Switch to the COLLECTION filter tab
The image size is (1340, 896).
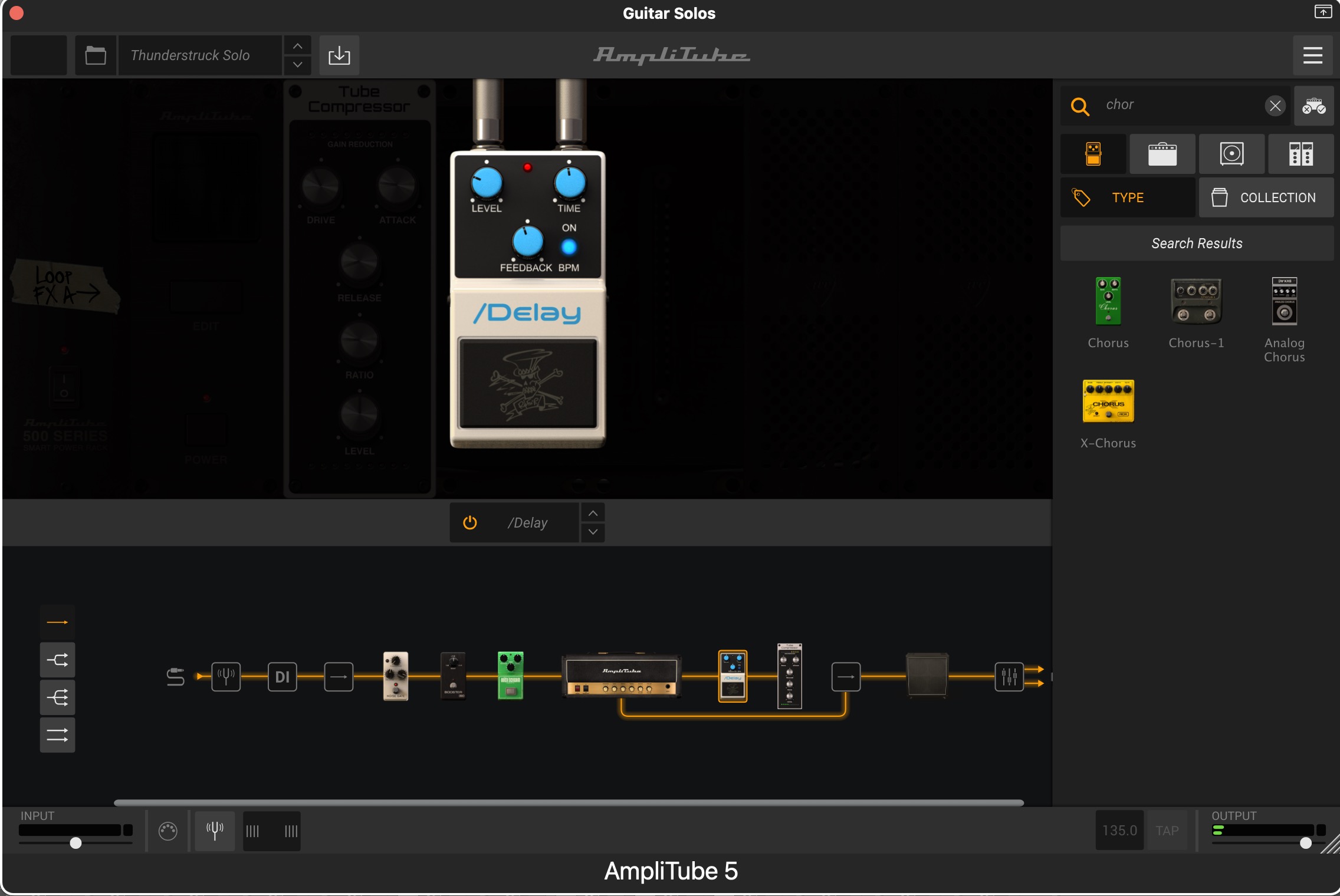point(1266,197)
